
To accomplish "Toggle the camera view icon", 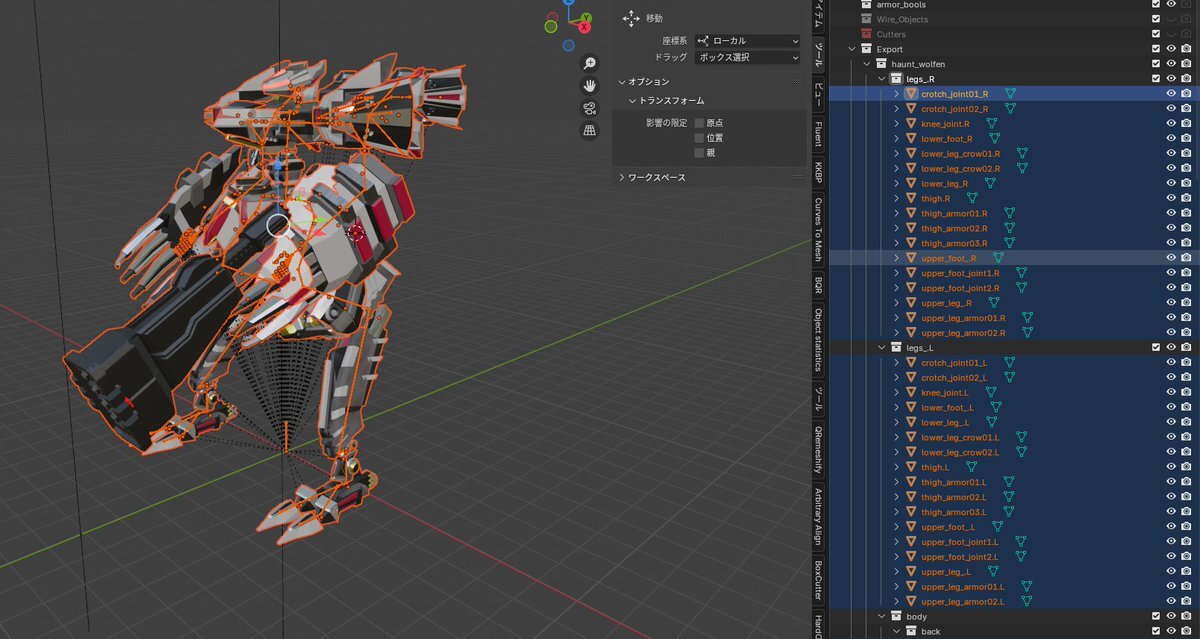I will pyautogui.click(x=590, y=108).
